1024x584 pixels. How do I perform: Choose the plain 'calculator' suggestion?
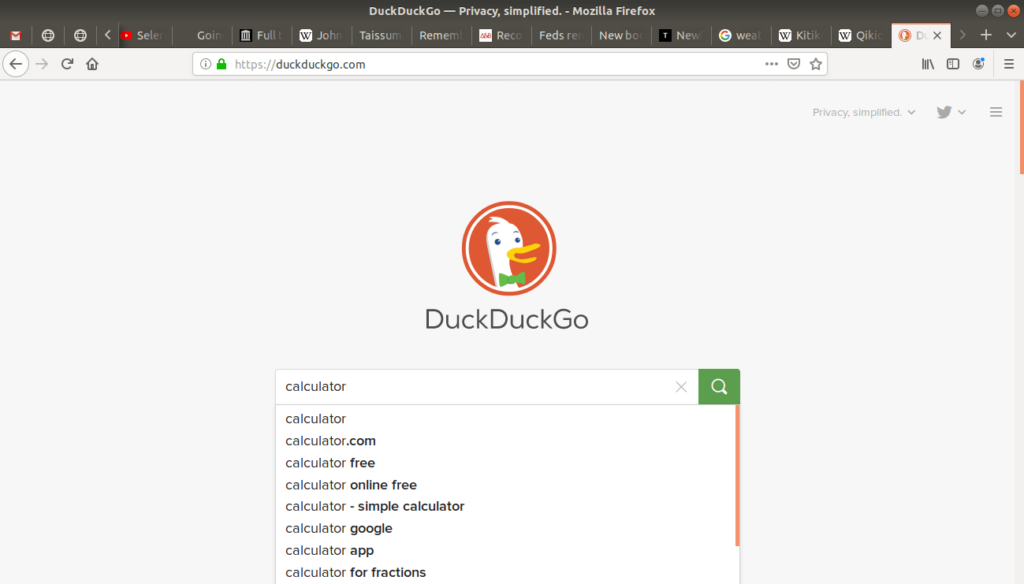click(x=506, y=419)
